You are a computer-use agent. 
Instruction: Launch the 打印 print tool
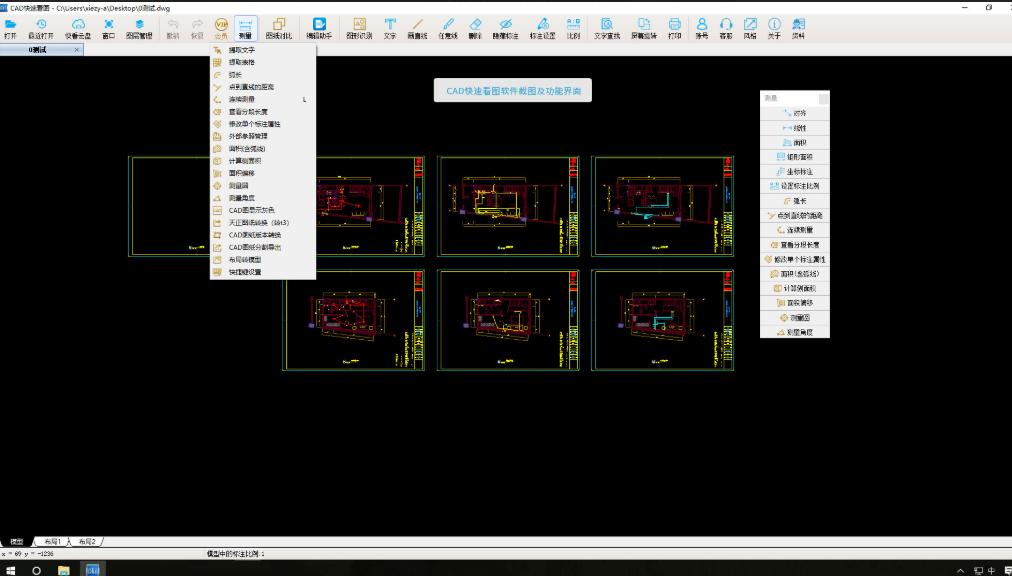click(674, 27)
